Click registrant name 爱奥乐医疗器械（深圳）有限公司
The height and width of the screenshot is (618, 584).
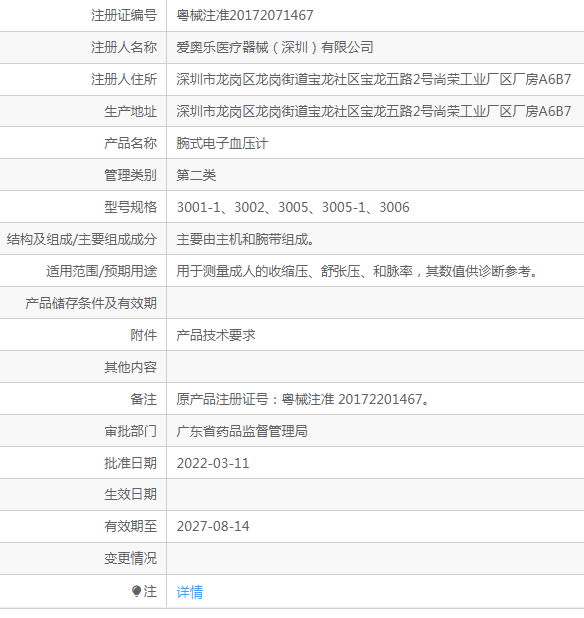(x=275, y=47)
